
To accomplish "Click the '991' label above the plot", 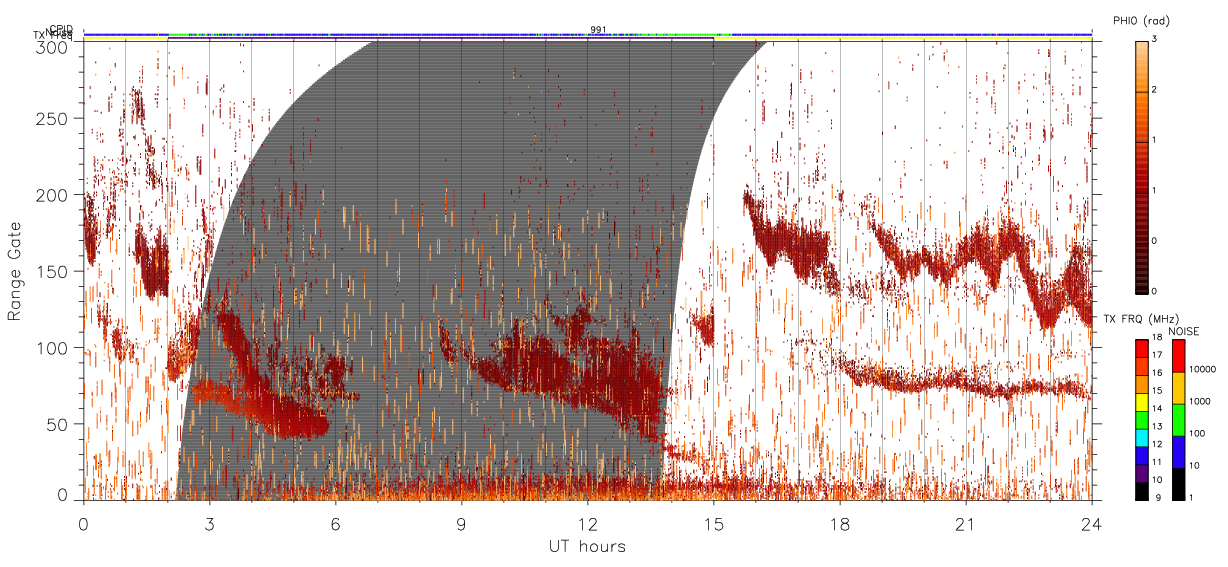I will coord(597,30).
